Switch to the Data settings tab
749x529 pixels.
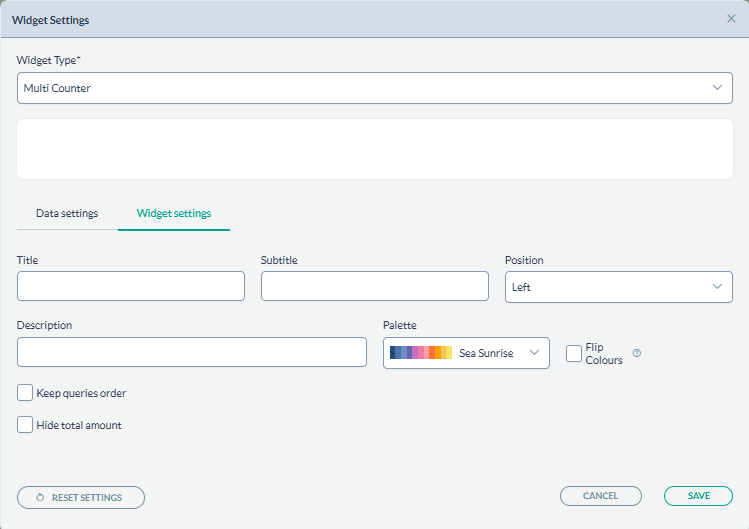(x=67, y=213)
